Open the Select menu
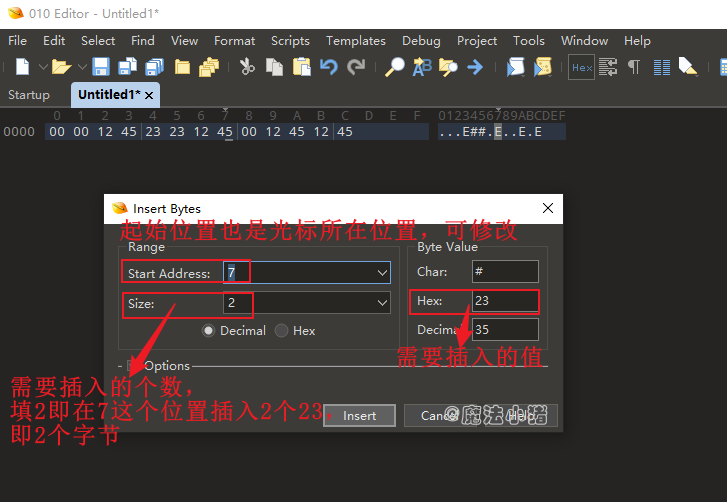The height and width of the screenshot is (502, 727). click(98, 41)
